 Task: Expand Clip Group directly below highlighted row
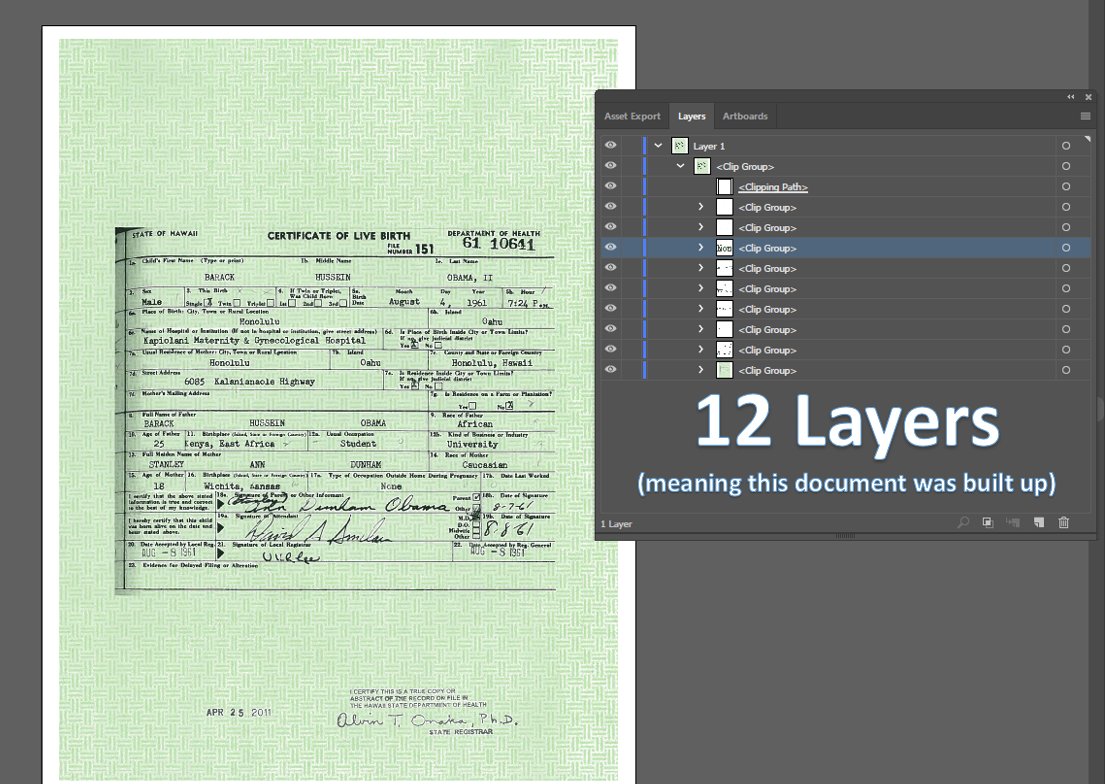700,269
